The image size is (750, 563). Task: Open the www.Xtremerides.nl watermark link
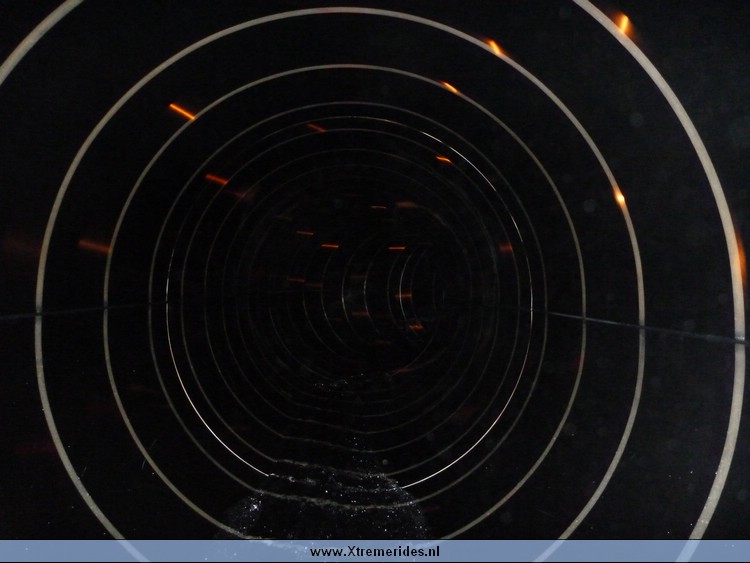tap(374, 552)
